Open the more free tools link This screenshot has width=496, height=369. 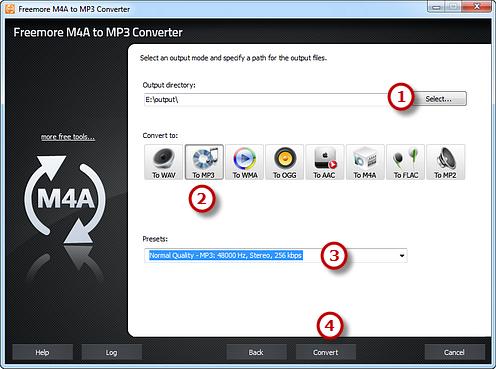coord(68,137)
